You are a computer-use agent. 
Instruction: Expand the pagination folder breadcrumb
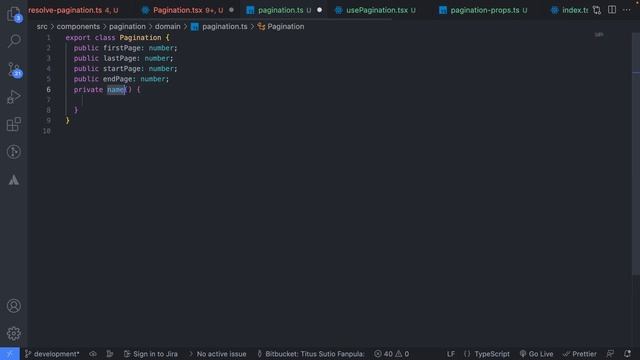point(127,27)
